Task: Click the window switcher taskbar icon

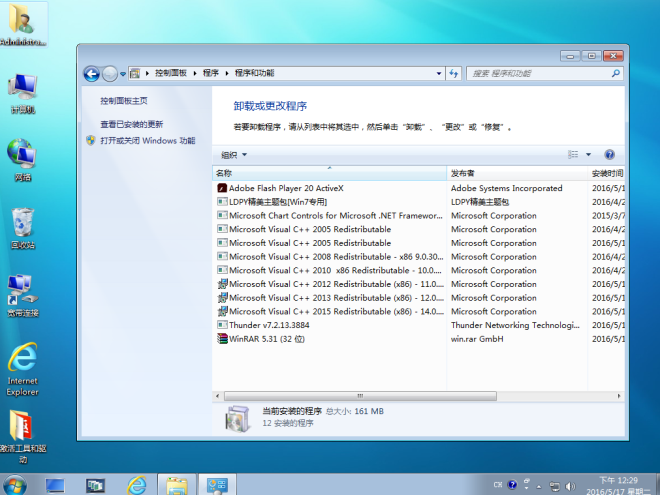Action: click(x=96, y=485)
